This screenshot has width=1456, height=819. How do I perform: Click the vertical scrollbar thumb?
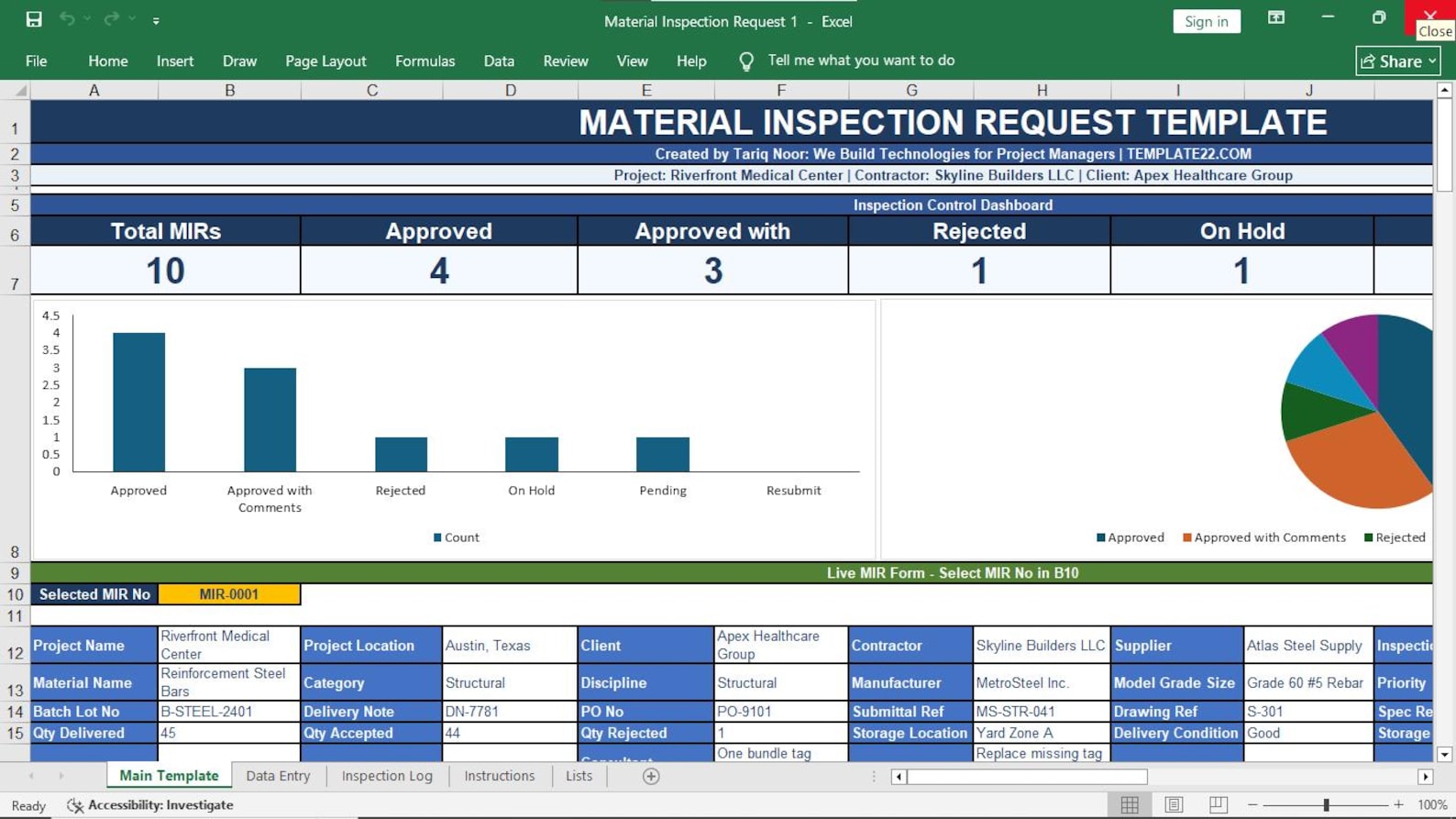(x=1444, y=144)
